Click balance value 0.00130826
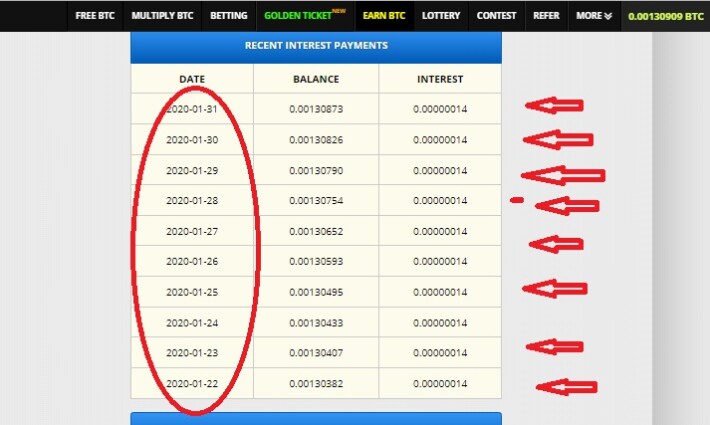710x425 pixels. pos(316,140)
